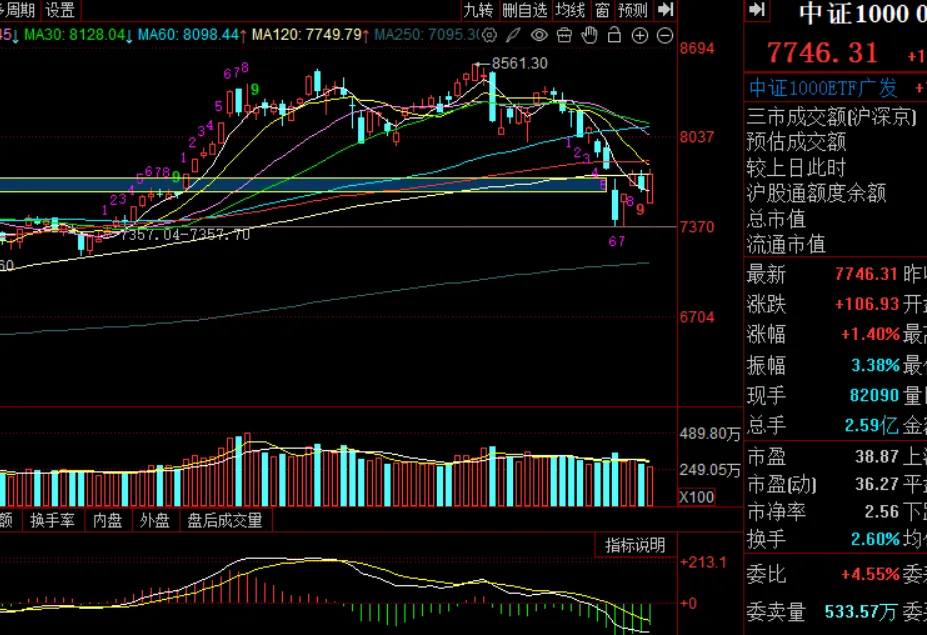
Task: Open the 多周期 multi-period menu
Action: point(18,9)
